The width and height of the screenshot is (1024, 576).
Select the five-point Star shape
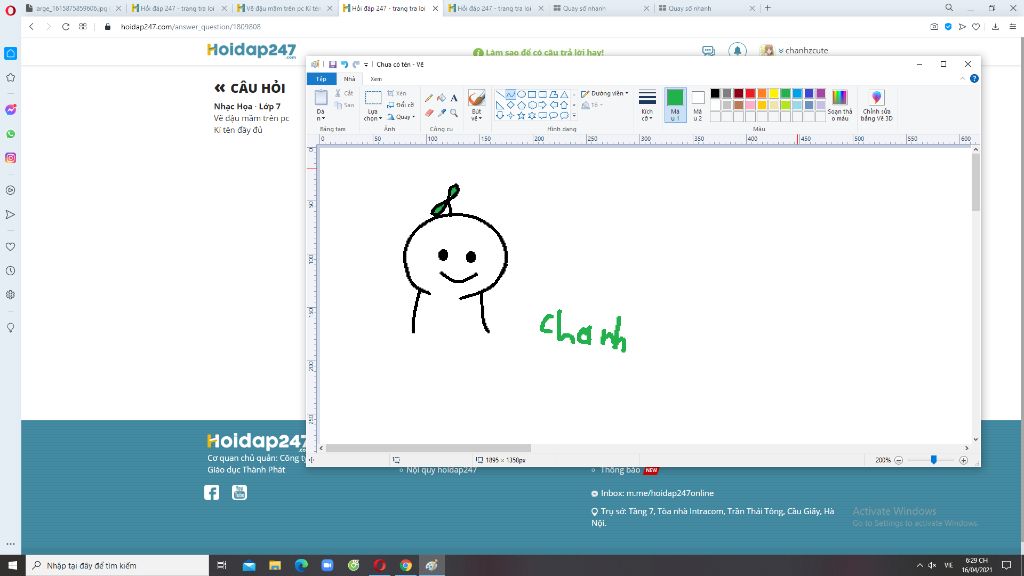click(521, 116)
